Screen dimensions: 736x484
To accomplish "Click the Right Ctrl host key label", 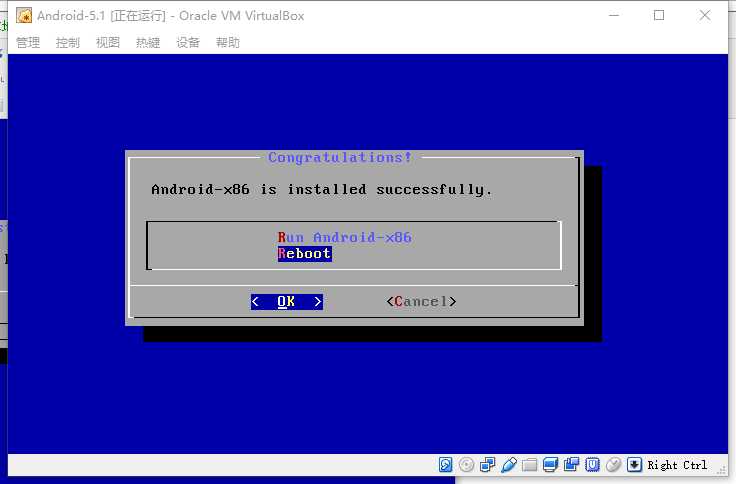I will (x=677, y=465).
